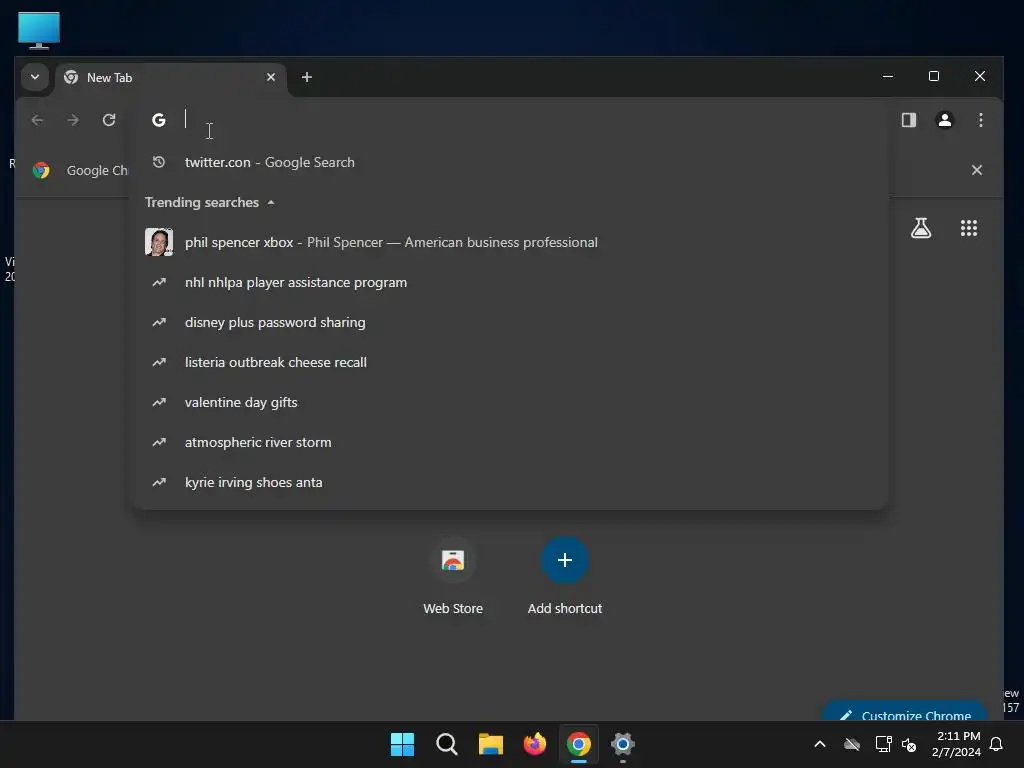Open the profile avatar menu
1024x768 pixels.
[944, 120]
